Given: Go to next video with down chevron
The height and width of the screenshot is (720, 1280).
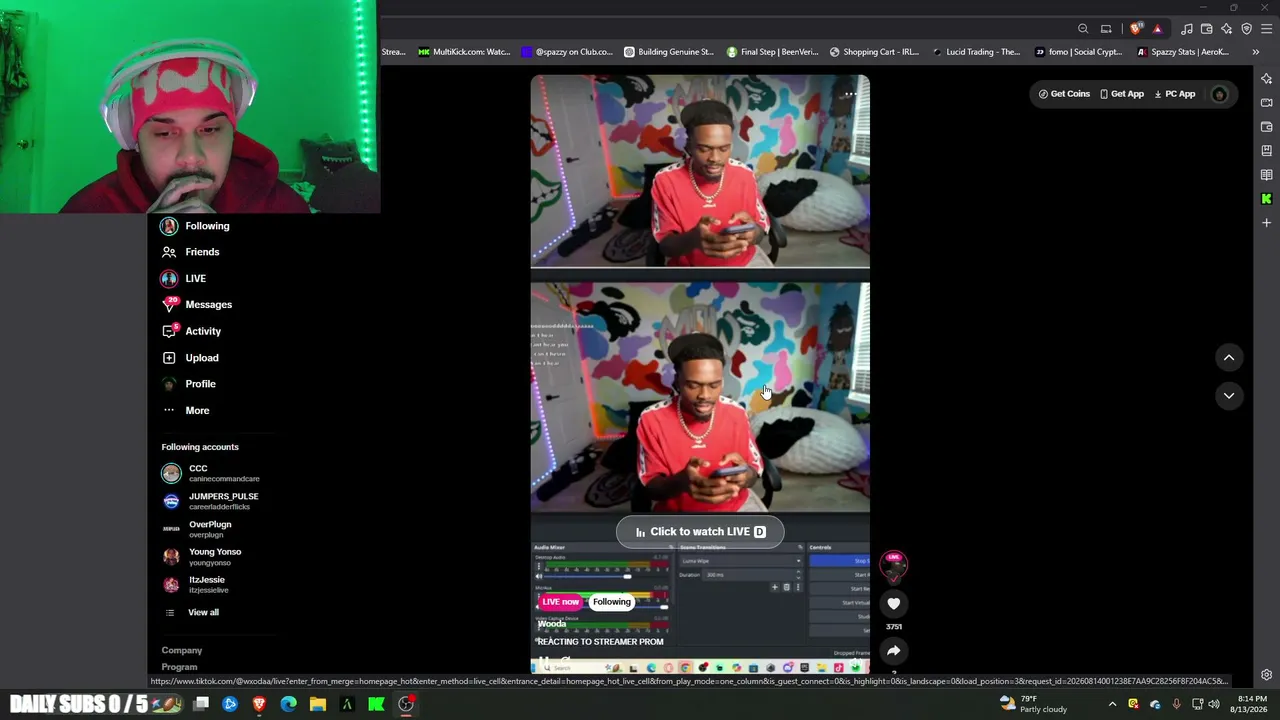Looking at the screenshot, I should (1229, 396).
